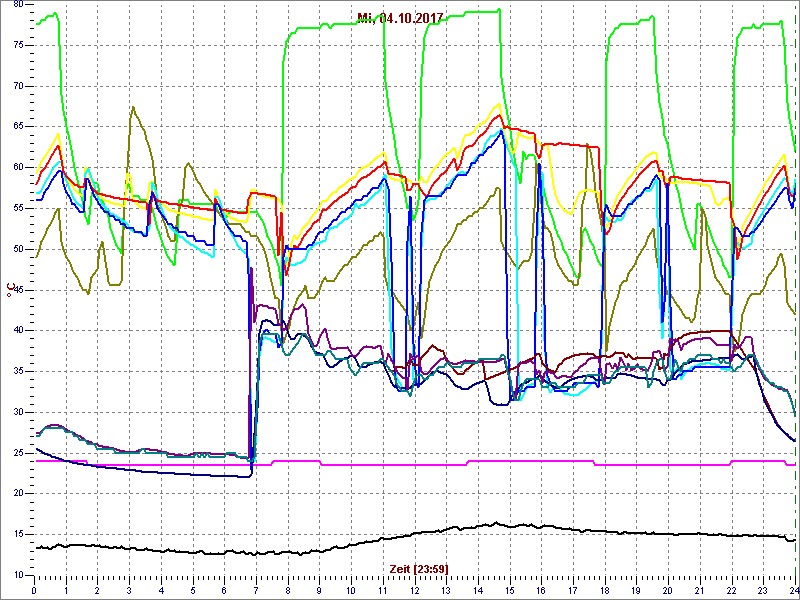Select hour 9 on the time axis
Screen dimensions: 800x600
[x=319, y=589]
